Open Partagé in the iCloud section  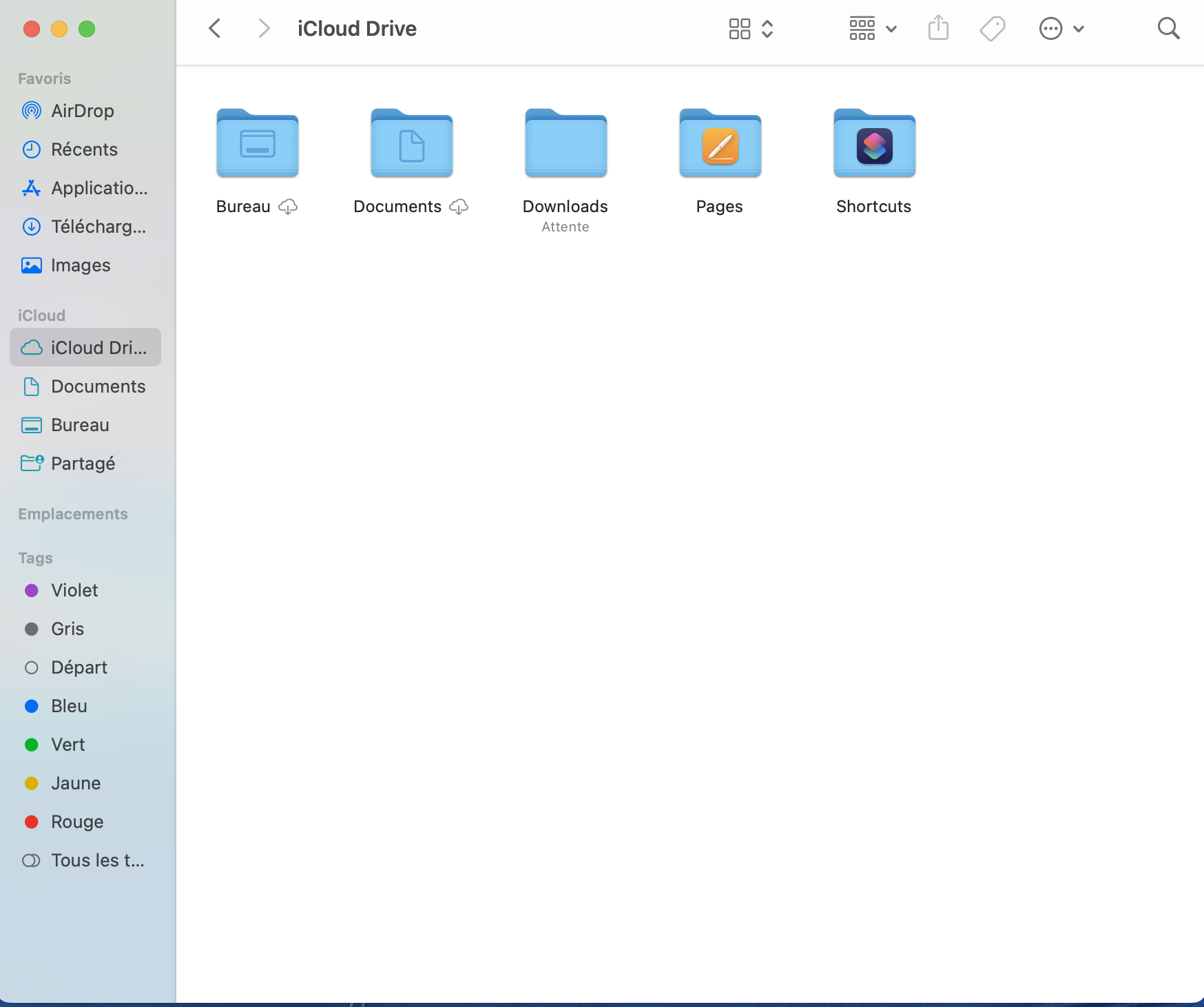click(83, 464)
